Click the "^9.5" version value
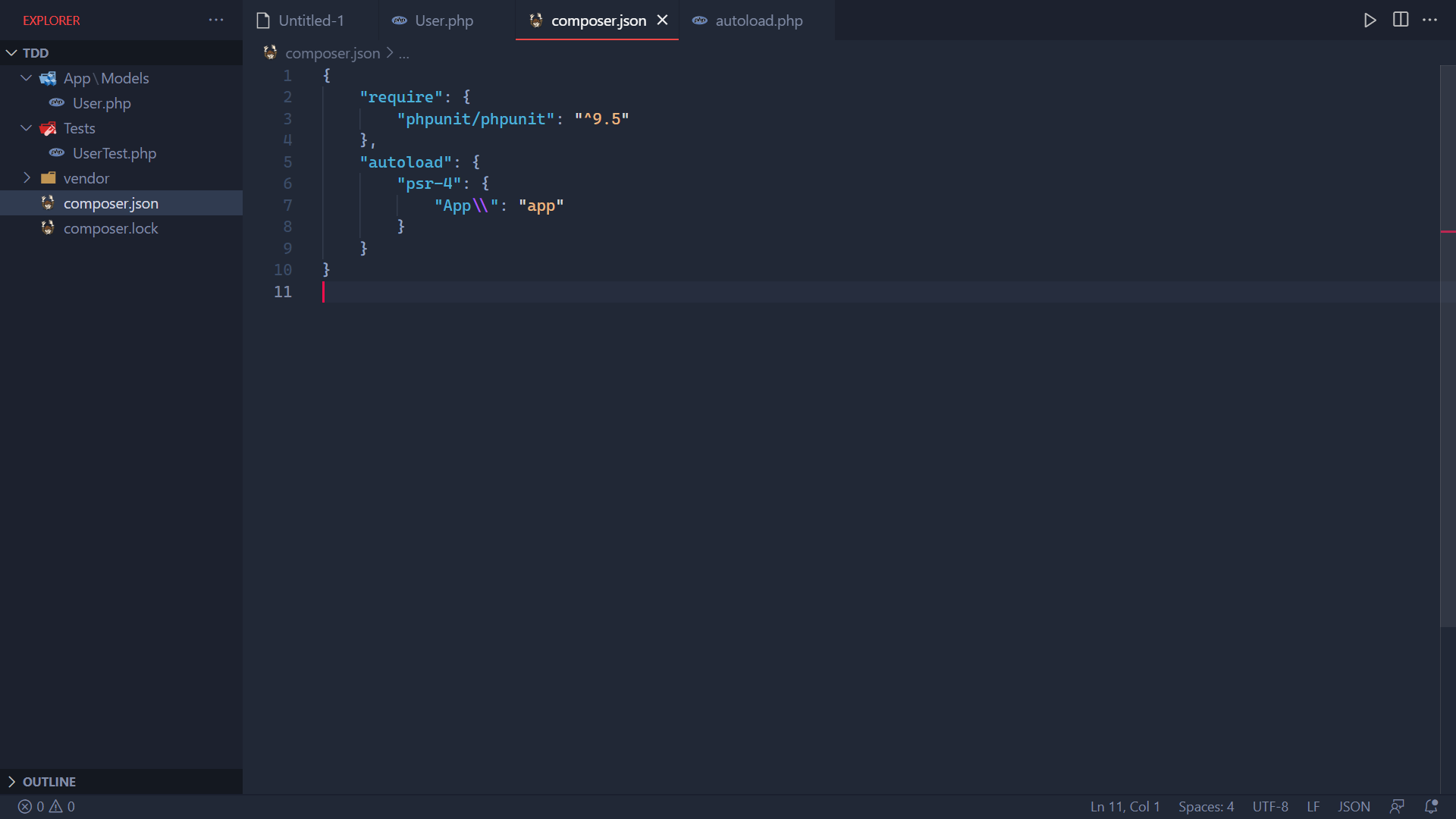The width and height of the screenshot is (1456, 819). click(x=601, y=119)
